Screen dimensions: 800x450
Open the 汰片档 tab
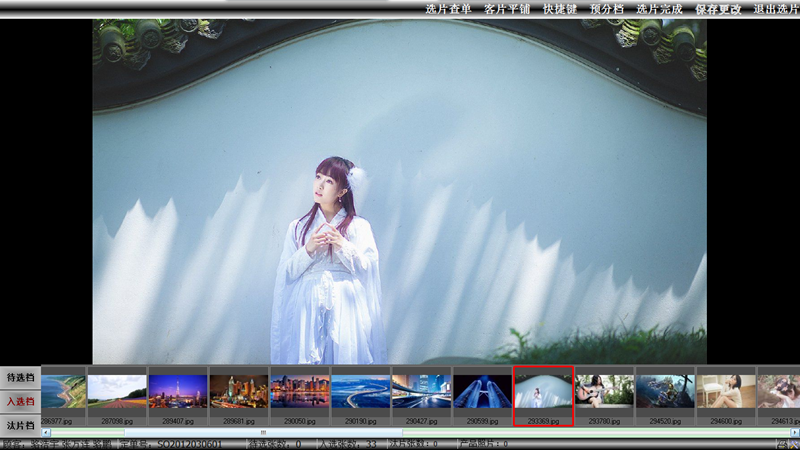pos(21,425)
